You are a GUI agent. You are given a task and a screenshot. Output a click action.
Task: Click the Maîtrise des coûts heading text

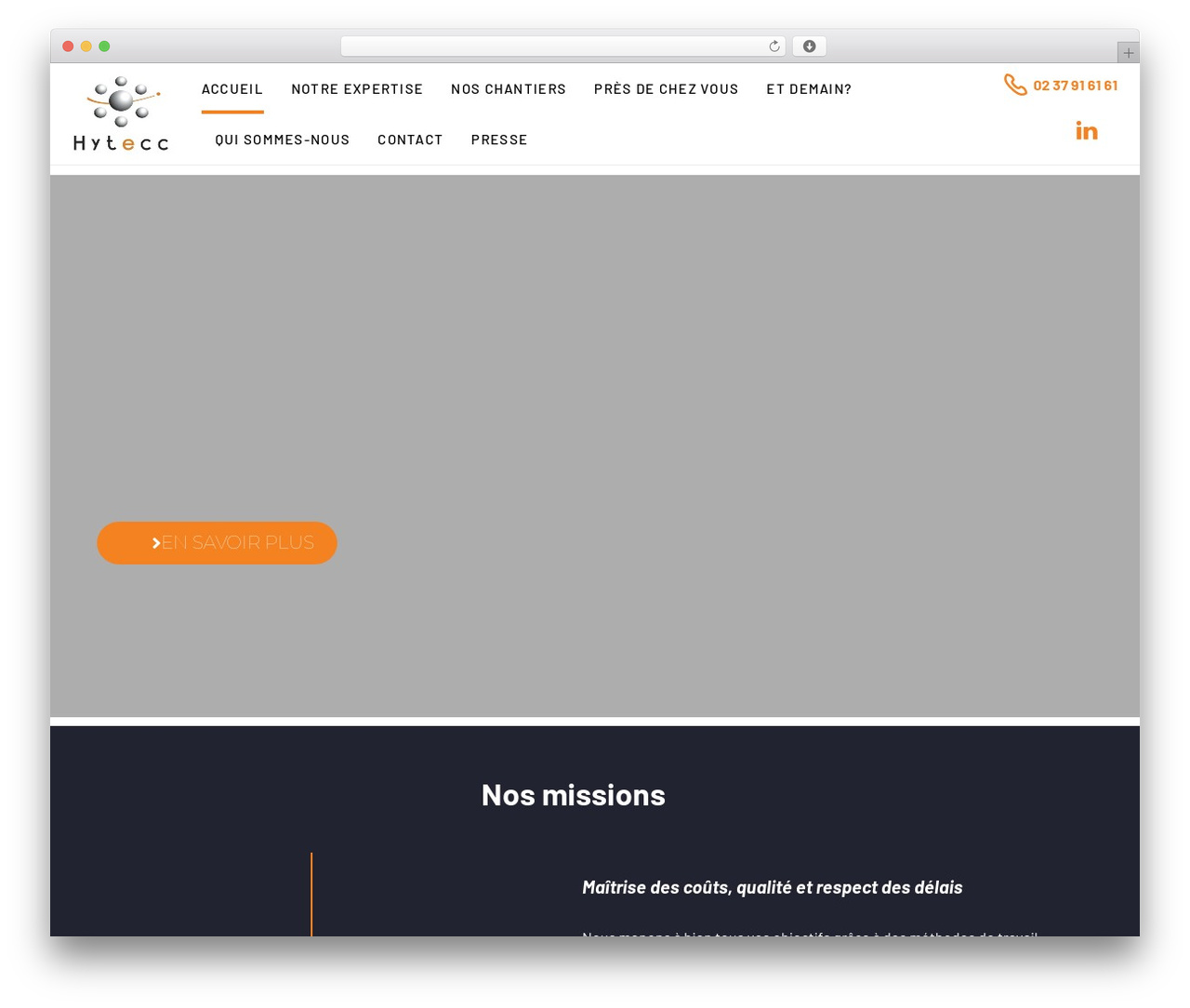pos(773,887)
